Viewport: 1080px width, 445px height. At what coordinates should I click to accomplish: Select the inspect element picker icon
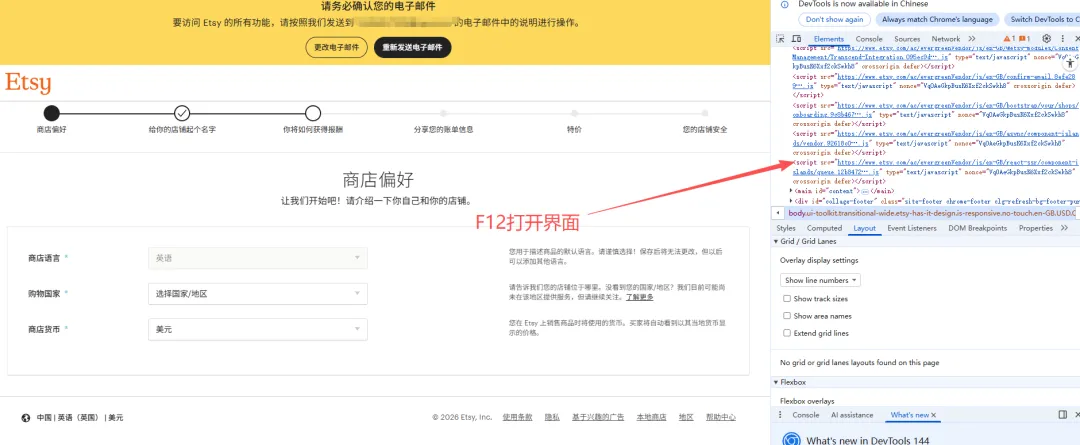tap(780, 39)
